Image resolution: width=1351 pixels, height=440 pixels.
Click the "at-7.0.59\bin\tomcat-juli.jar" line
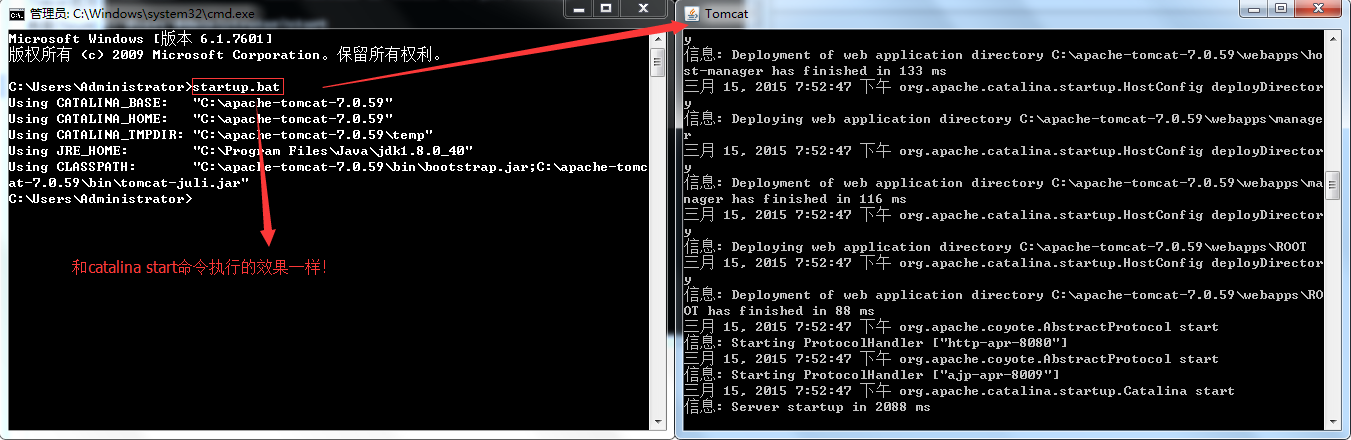[x=128, y=183]
